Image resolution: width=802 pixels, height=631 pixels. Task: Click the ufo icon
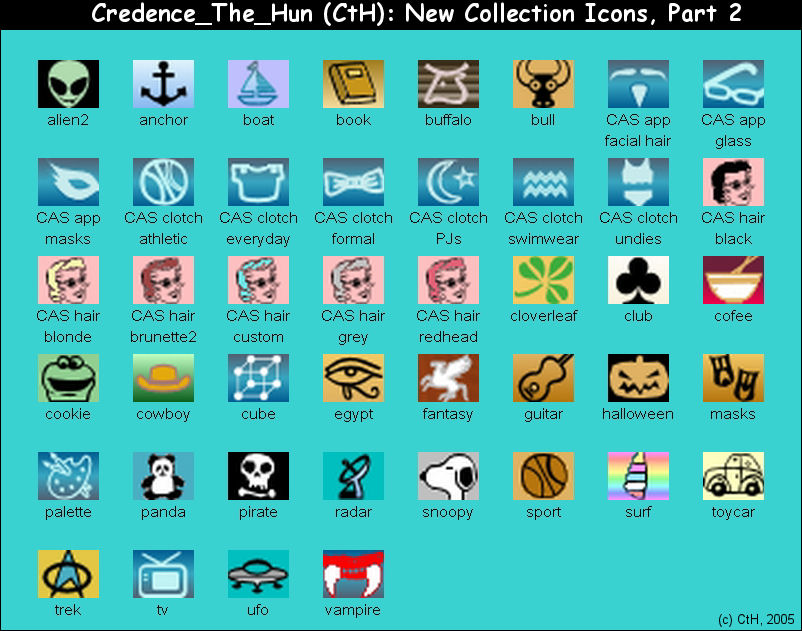258,572
